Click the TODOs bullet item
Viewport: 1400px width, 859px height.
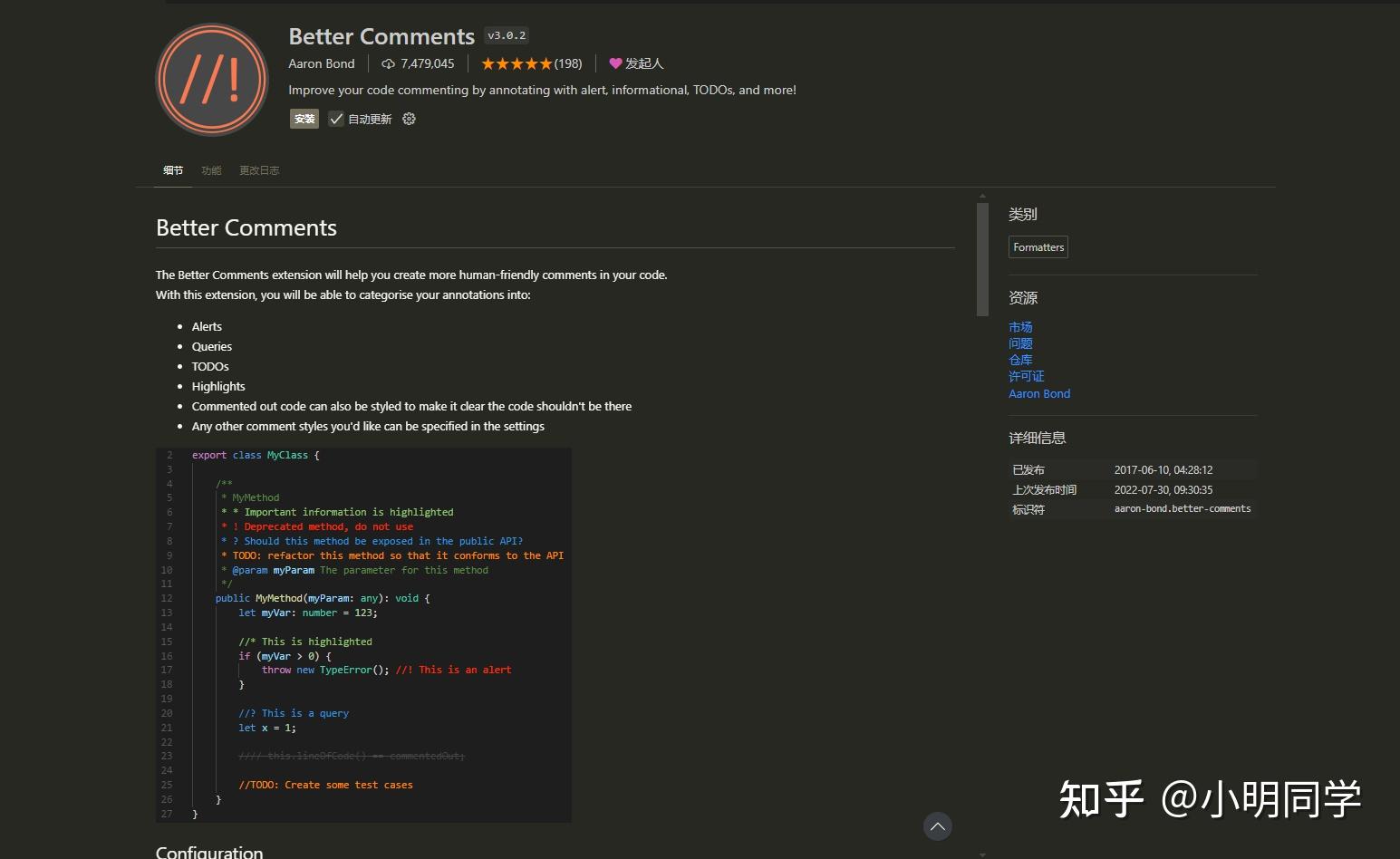(210, 366)
